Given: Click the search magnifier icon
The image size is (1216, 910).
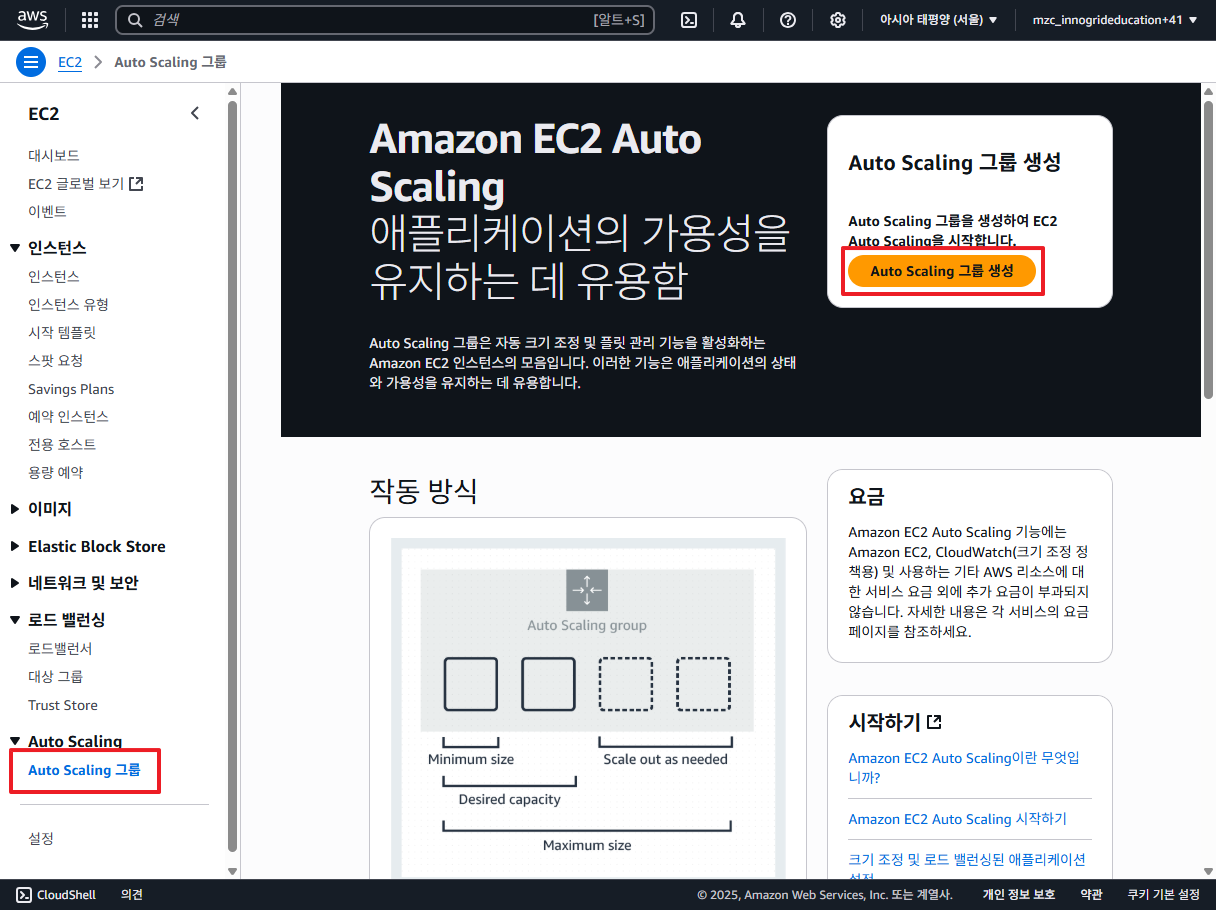Looking at the screenshot, I should pos(135,20).
